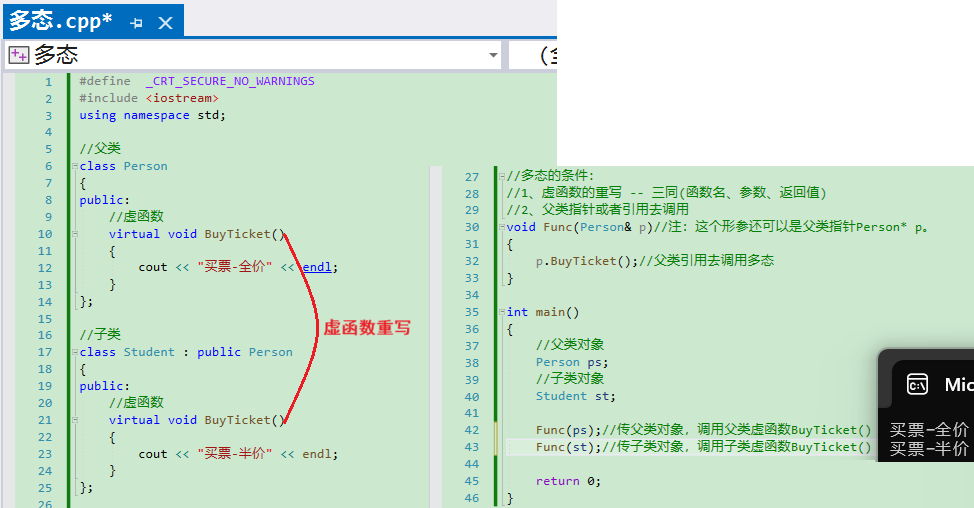974x508 pixels.
Task: Click the //子类 comment on line 16
Action: click(x=100, y=335)
